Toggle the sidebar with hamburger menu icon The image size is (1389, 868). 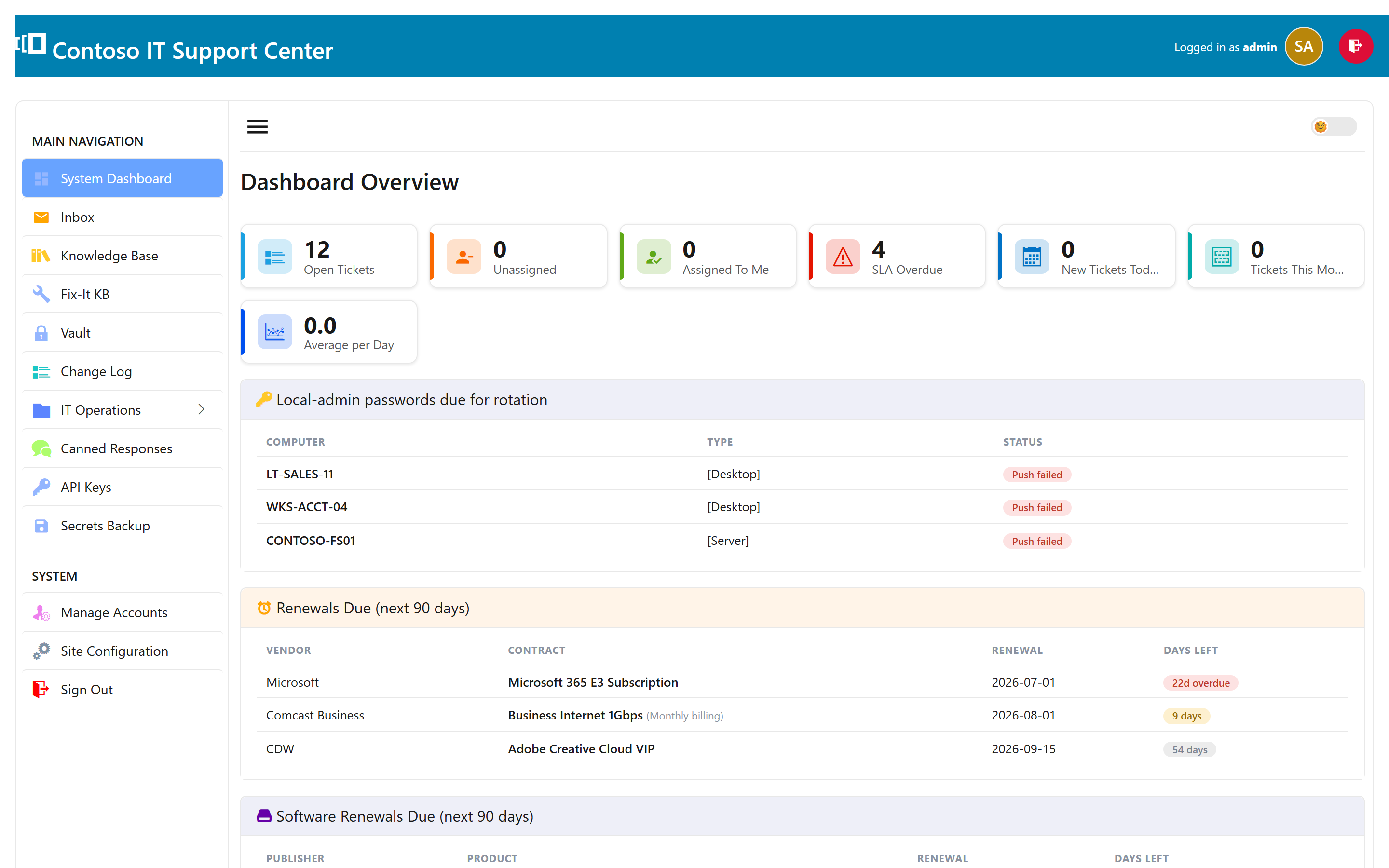[257, 126]
